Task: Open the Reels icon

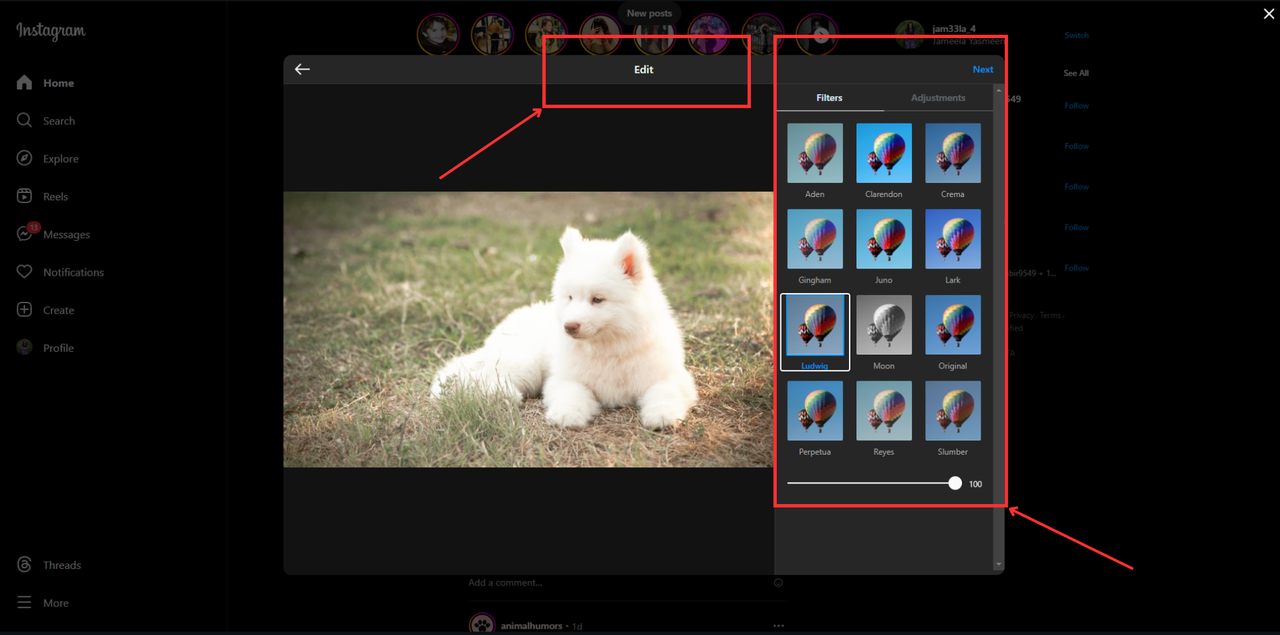Action: [x=25, y=196]
